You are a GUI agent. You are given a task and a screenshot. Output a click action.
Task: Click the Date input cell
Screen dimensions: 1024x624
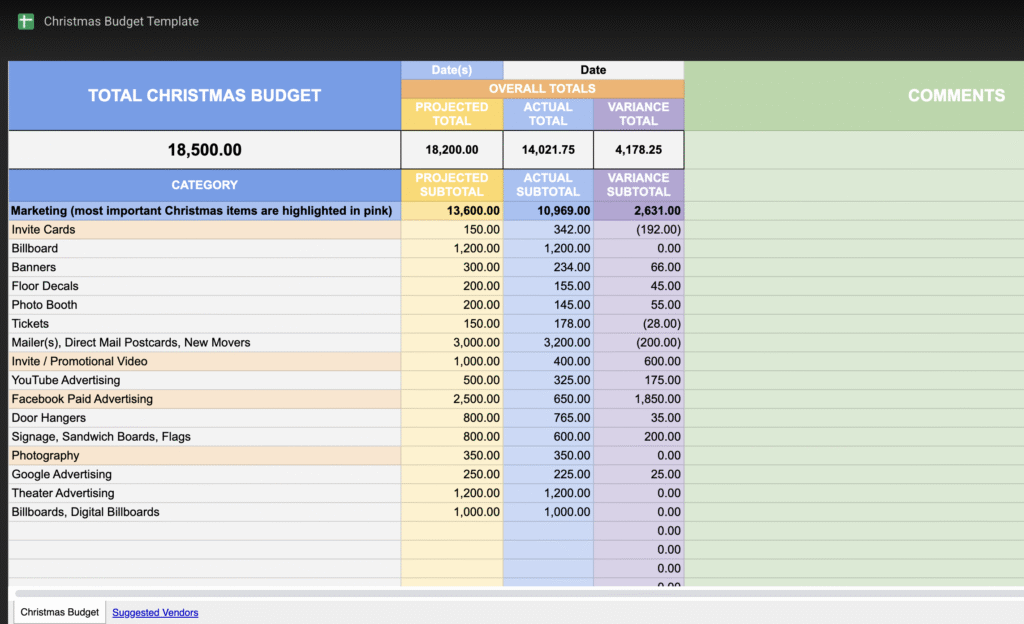point(593,70)
